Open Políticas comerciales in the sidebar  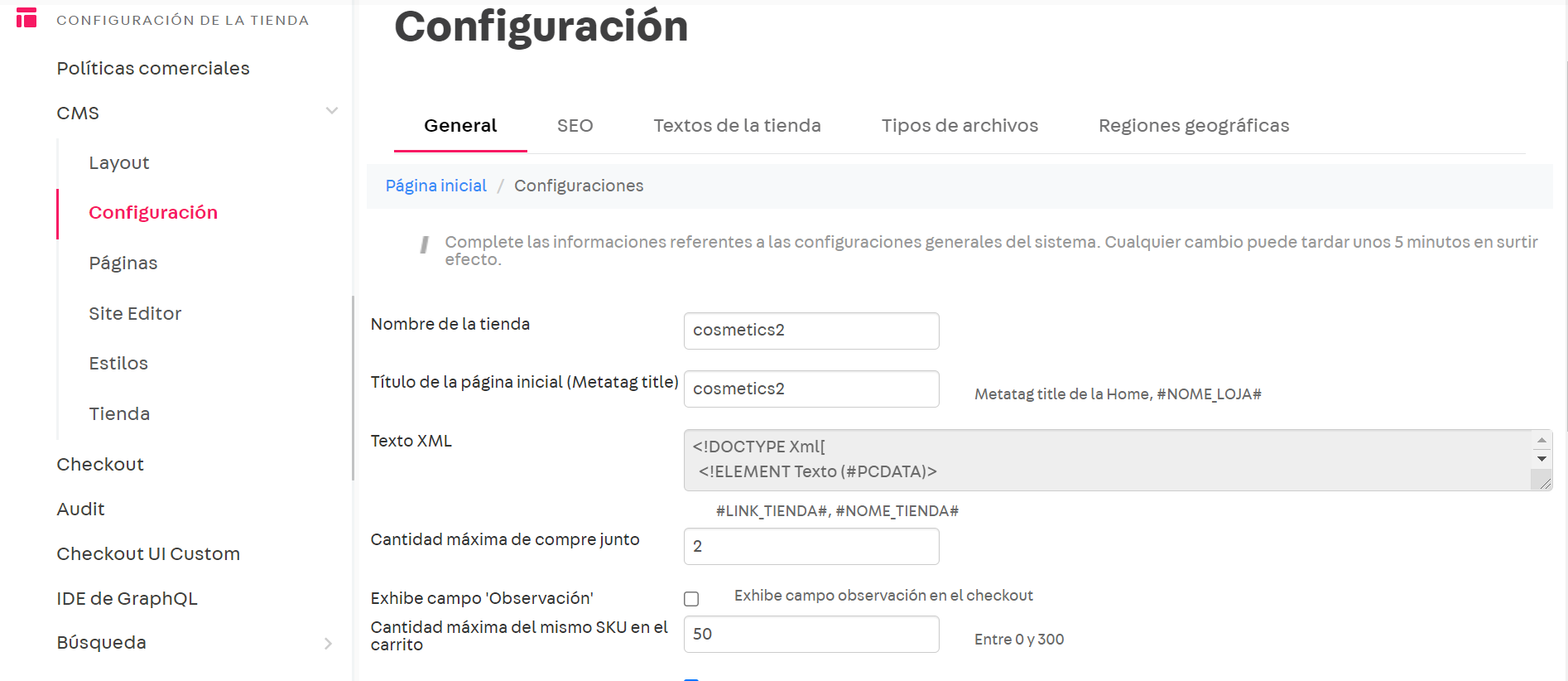[x=153, y=69]
